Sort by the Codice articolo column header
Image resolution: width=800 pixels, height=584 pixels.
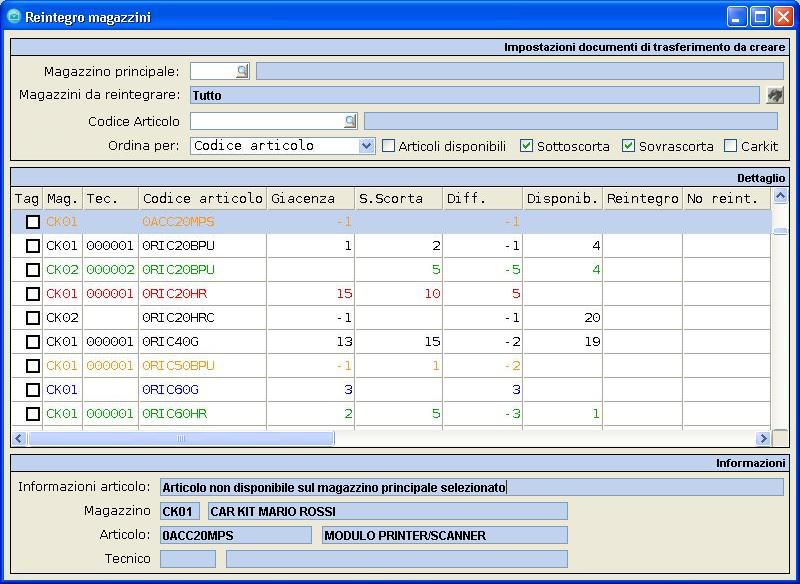pyautogui.click(x=203, y=198)
